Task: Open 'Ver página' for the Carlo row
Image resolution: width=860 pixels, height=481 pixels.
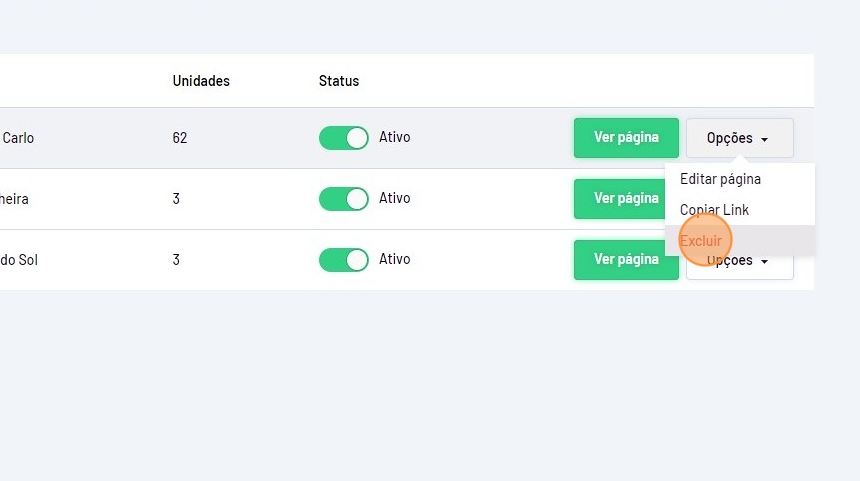Action: (x=626, y=138)
